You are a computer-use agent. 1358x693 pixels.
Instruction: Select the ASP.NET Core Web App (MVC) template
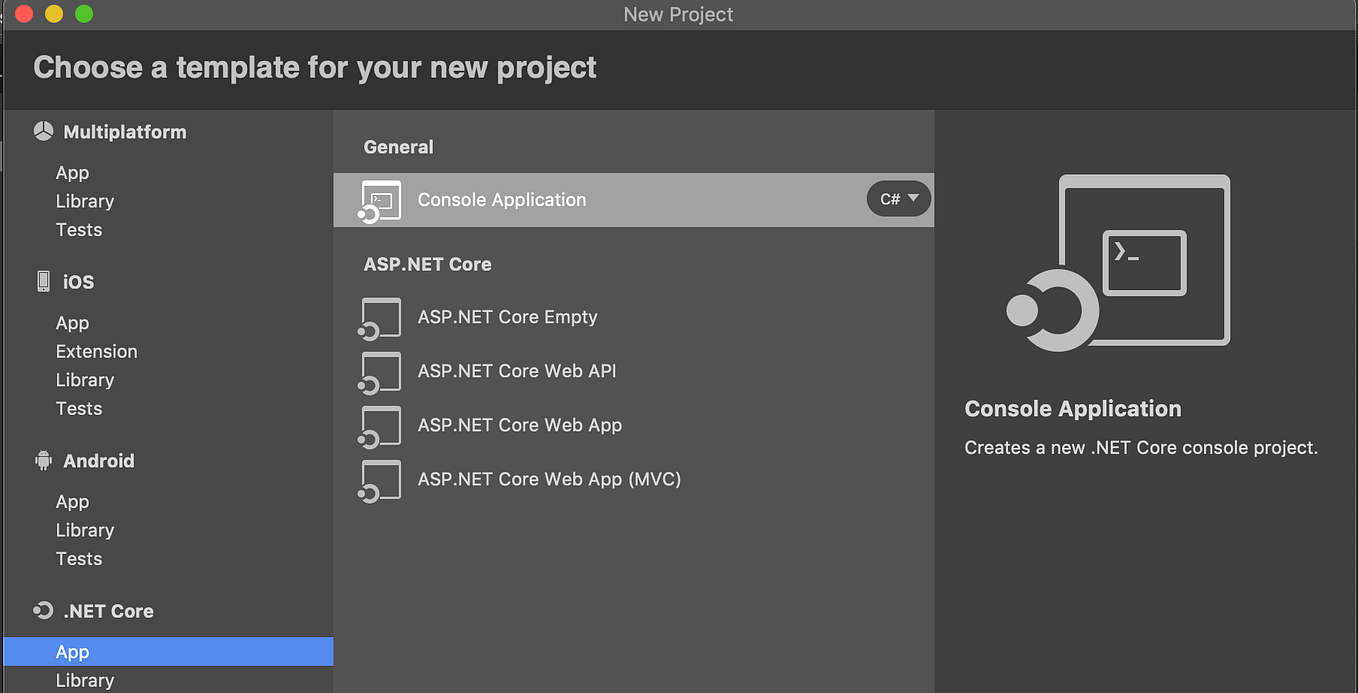tap(549, 480)
